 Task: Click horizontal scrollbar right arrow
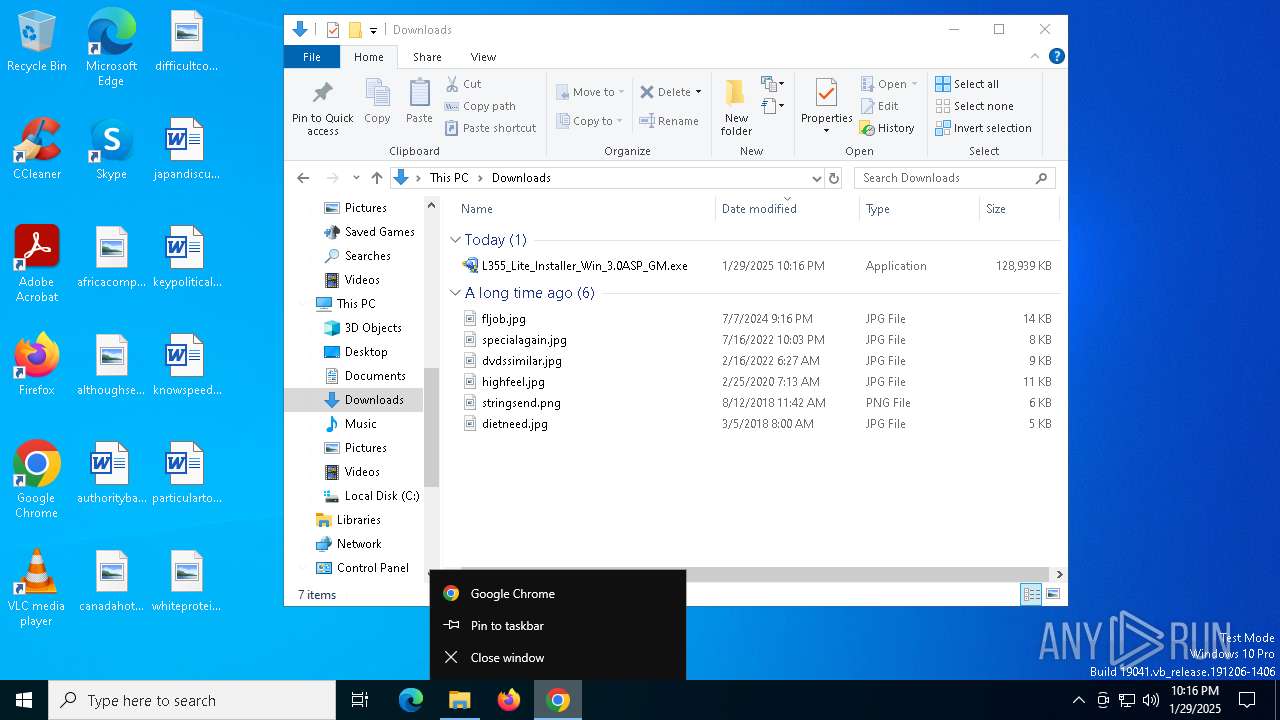1059,574
